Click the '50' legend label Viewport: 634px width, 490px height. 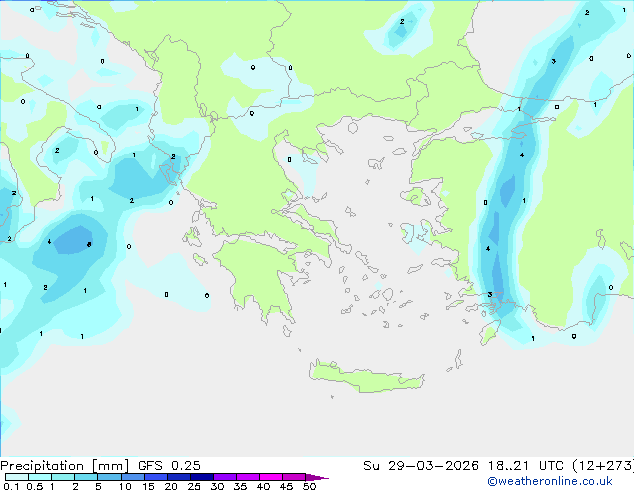pos(309,486)
